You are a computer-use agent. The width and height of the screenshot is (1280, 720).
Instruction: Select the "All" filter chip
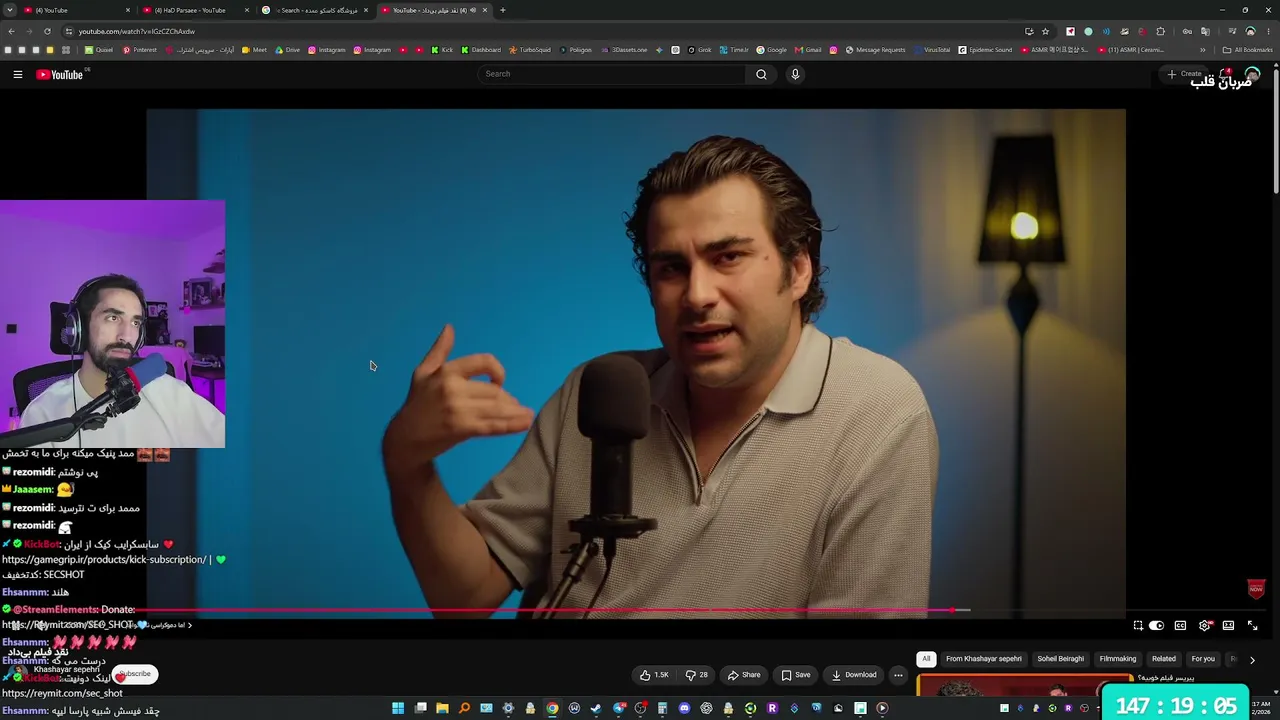pos(926,659)
